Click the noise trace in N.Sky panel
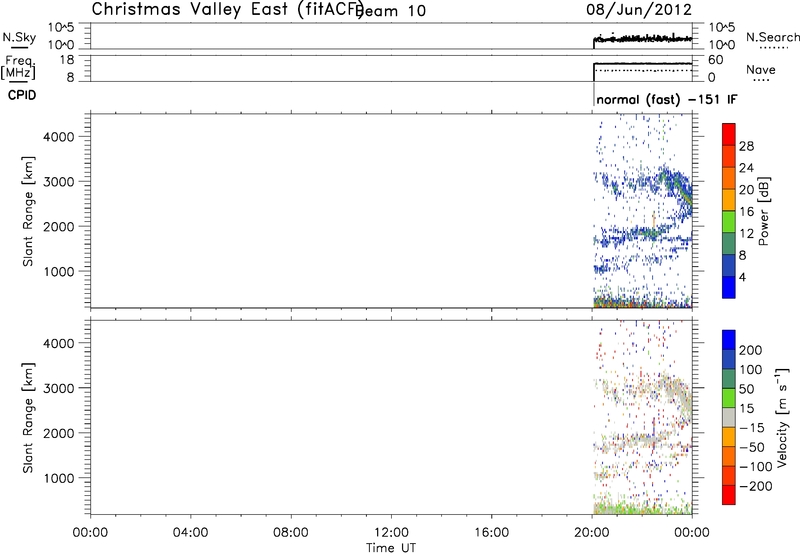Viewport: 800px width, 554px height. pos(643,39)
